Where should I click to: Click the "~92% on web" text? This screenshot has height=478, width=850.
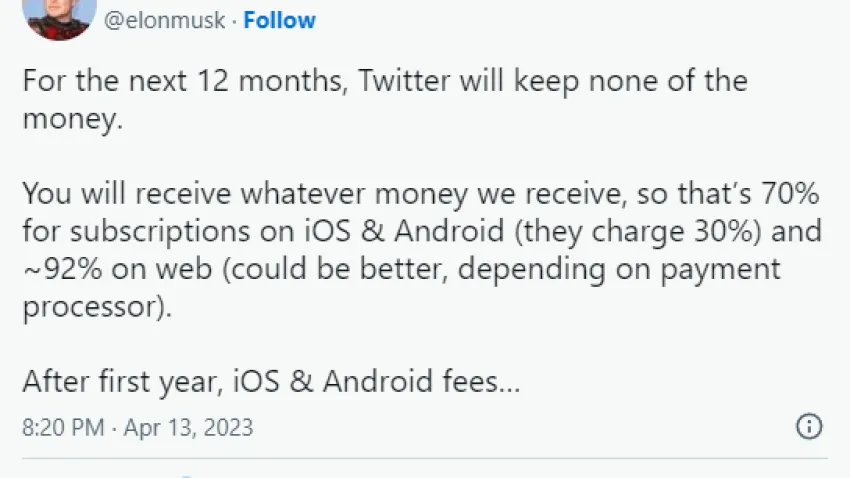[x=117, y=269]
